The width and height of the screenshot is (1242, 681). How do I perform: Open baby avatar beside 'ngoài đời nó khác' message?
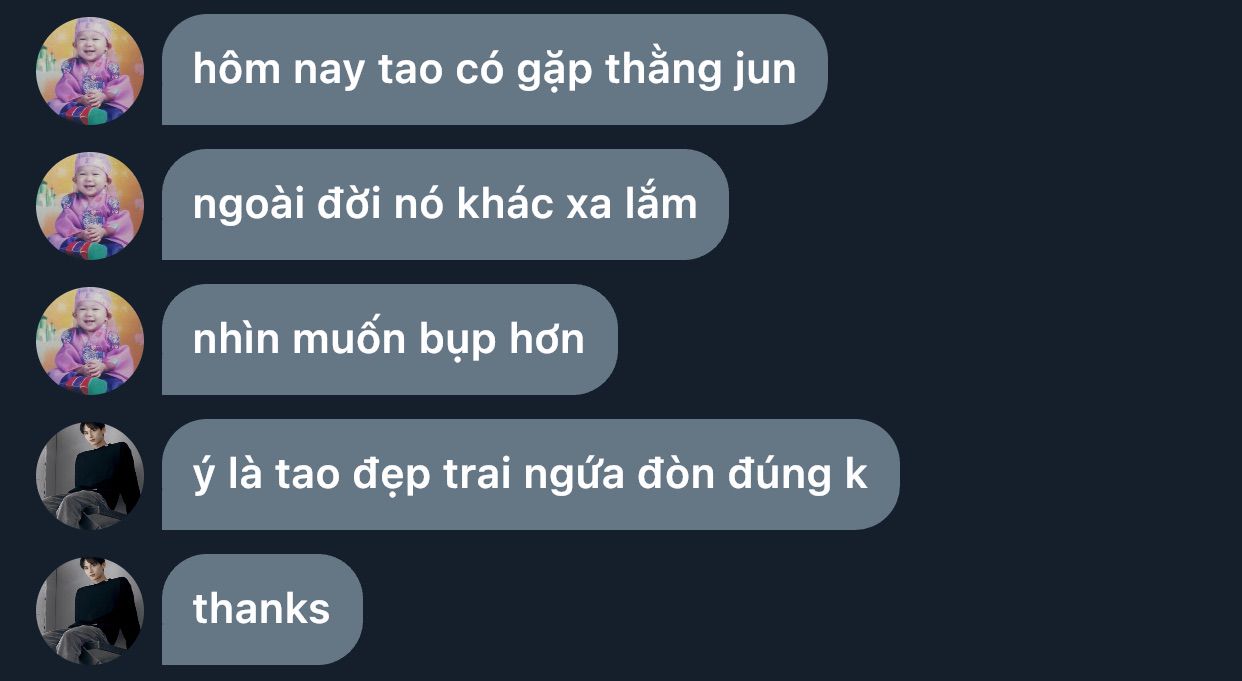(90, 205)
